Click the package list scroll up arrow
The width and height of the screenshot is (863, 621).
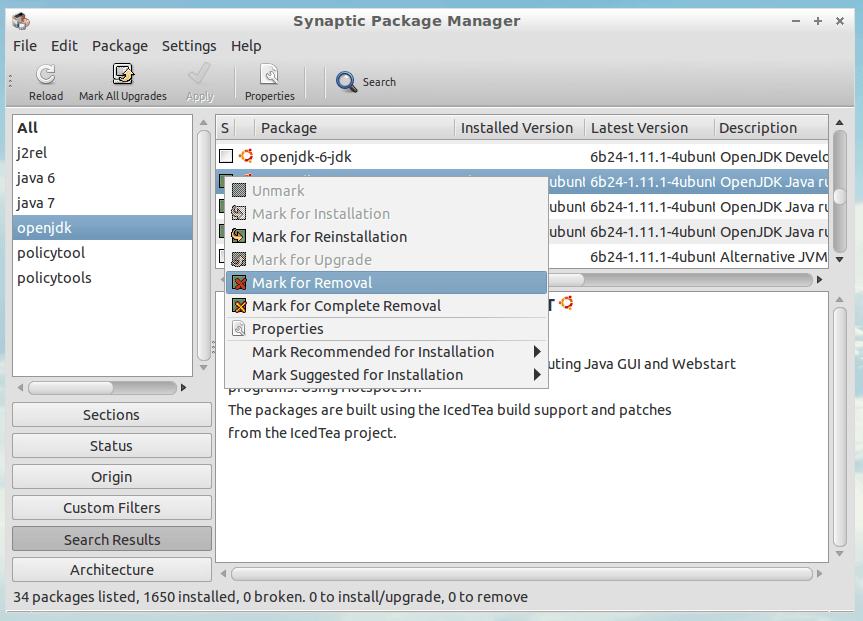pos(840,123)
